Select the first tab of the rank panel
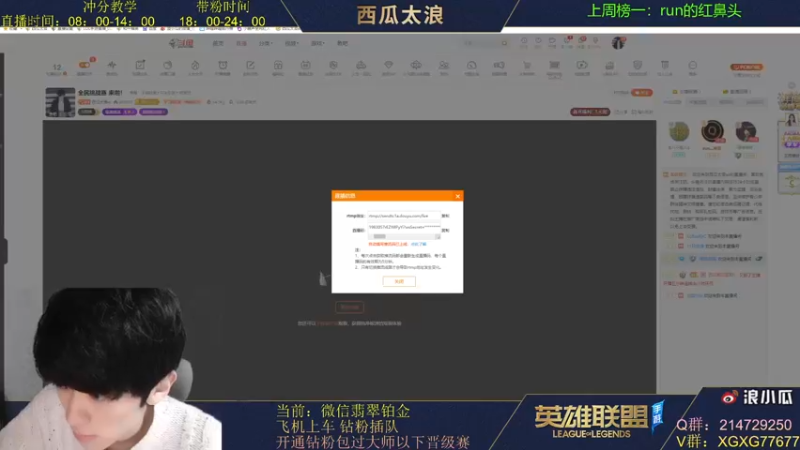 click(x=672, y=102)
